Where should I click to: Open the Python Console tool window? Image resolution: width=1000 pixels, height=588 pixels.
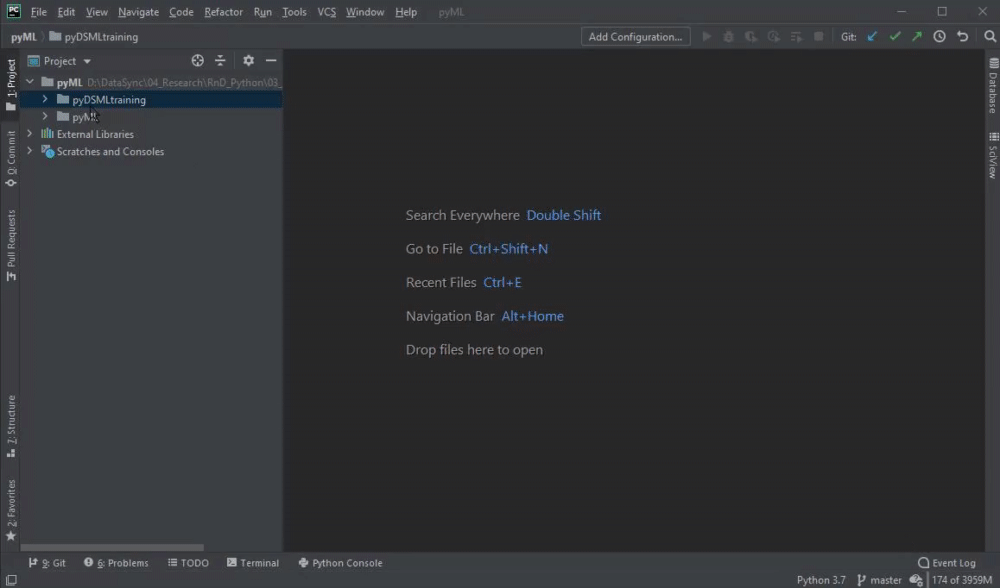tap(341, 562)
